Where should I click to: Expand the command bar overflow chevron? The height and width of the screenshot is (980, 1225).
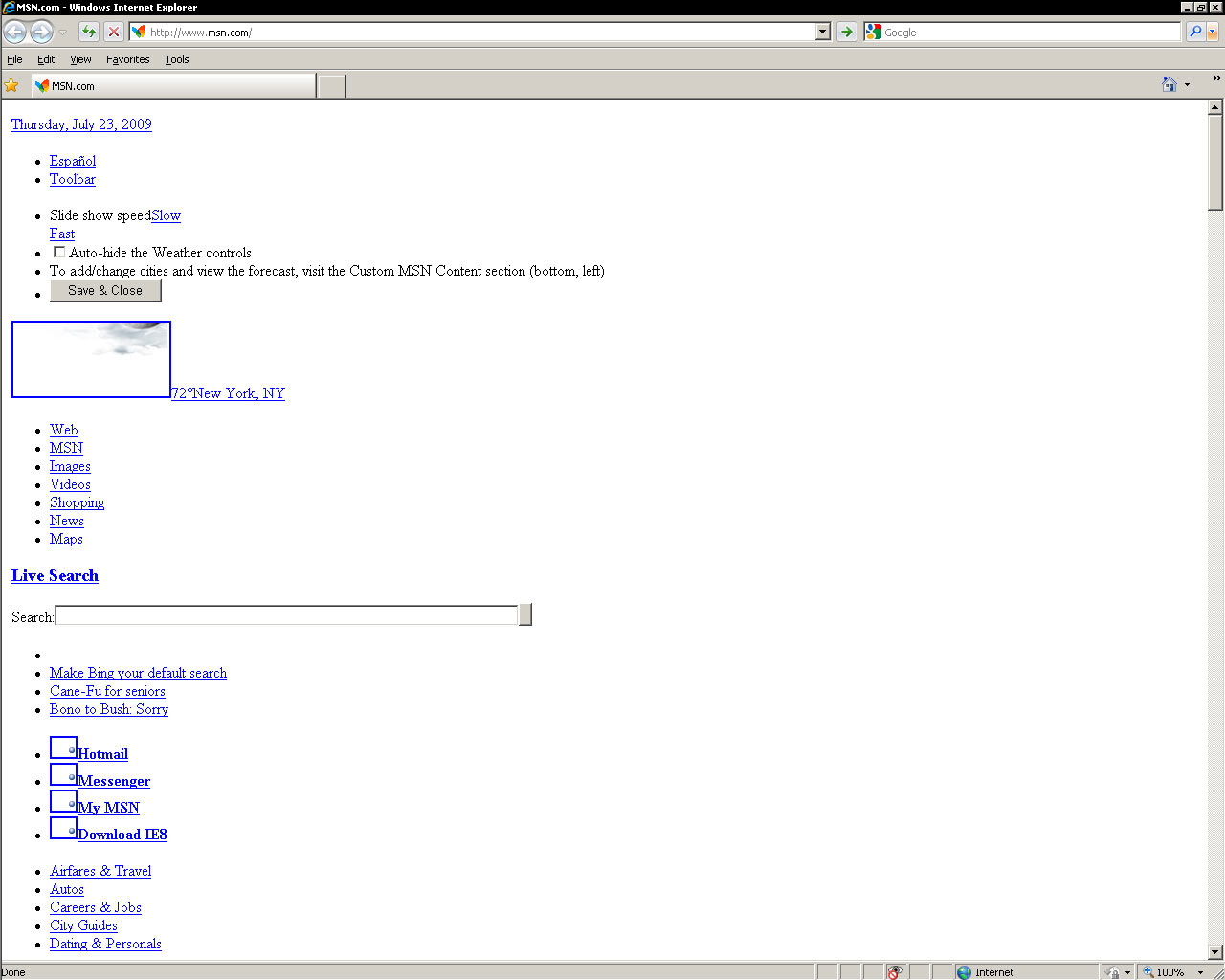(x=1216, y=78)
